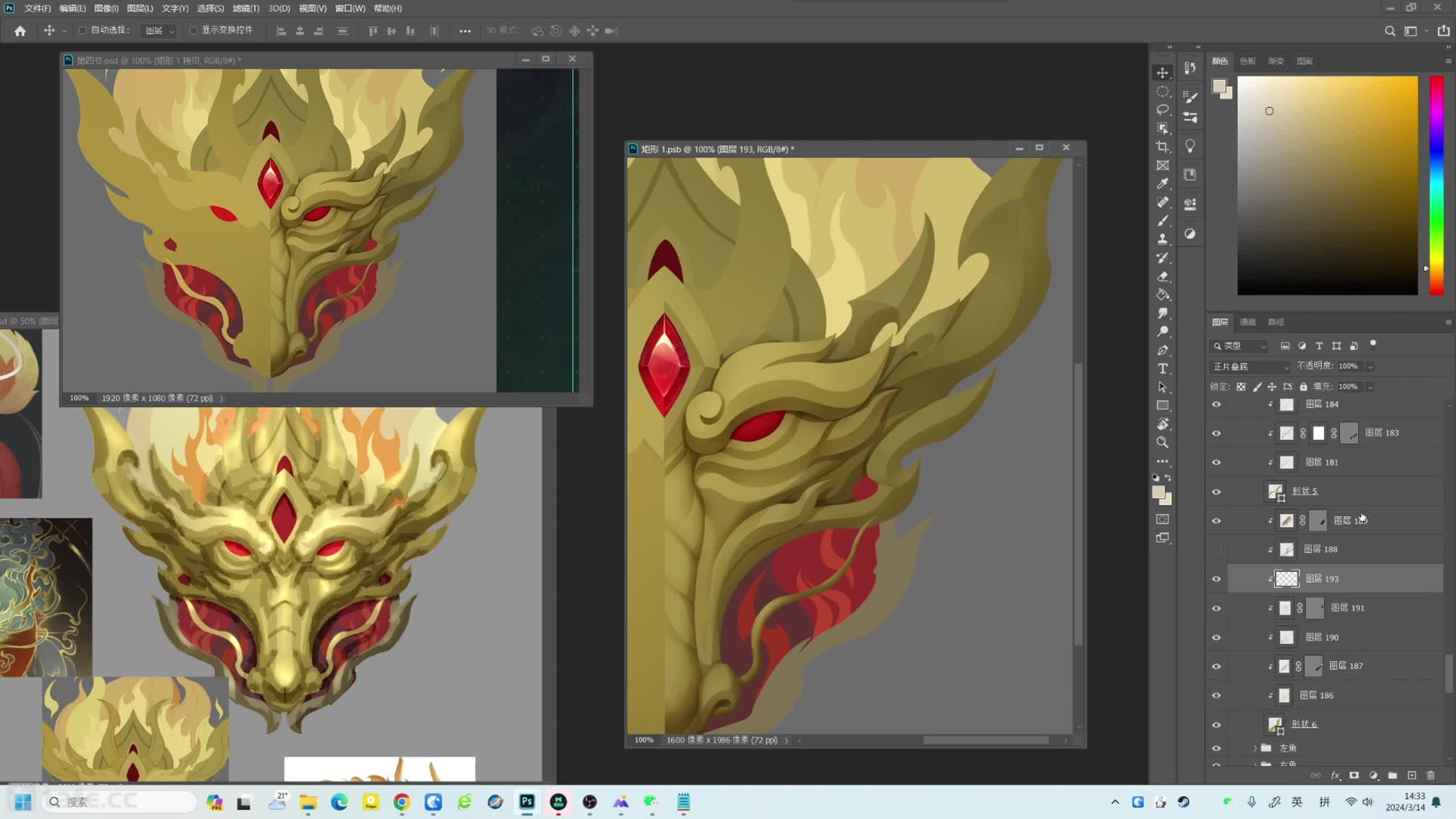This screenshot has width=1456, height=819.
Task: Delete layer with the trash icon
Action: [x=1431, y=775]
